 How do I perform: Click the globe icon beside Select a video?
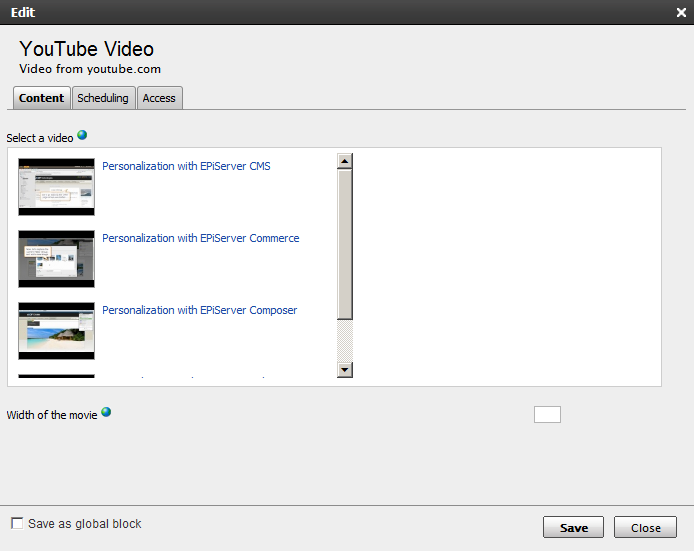82,135
